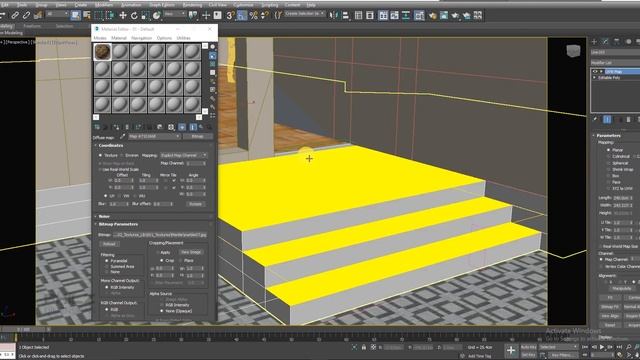Screen dimensions: 640x360
Task: Open Create Selection Set dropdown
Action: click(x=304, y=14)
